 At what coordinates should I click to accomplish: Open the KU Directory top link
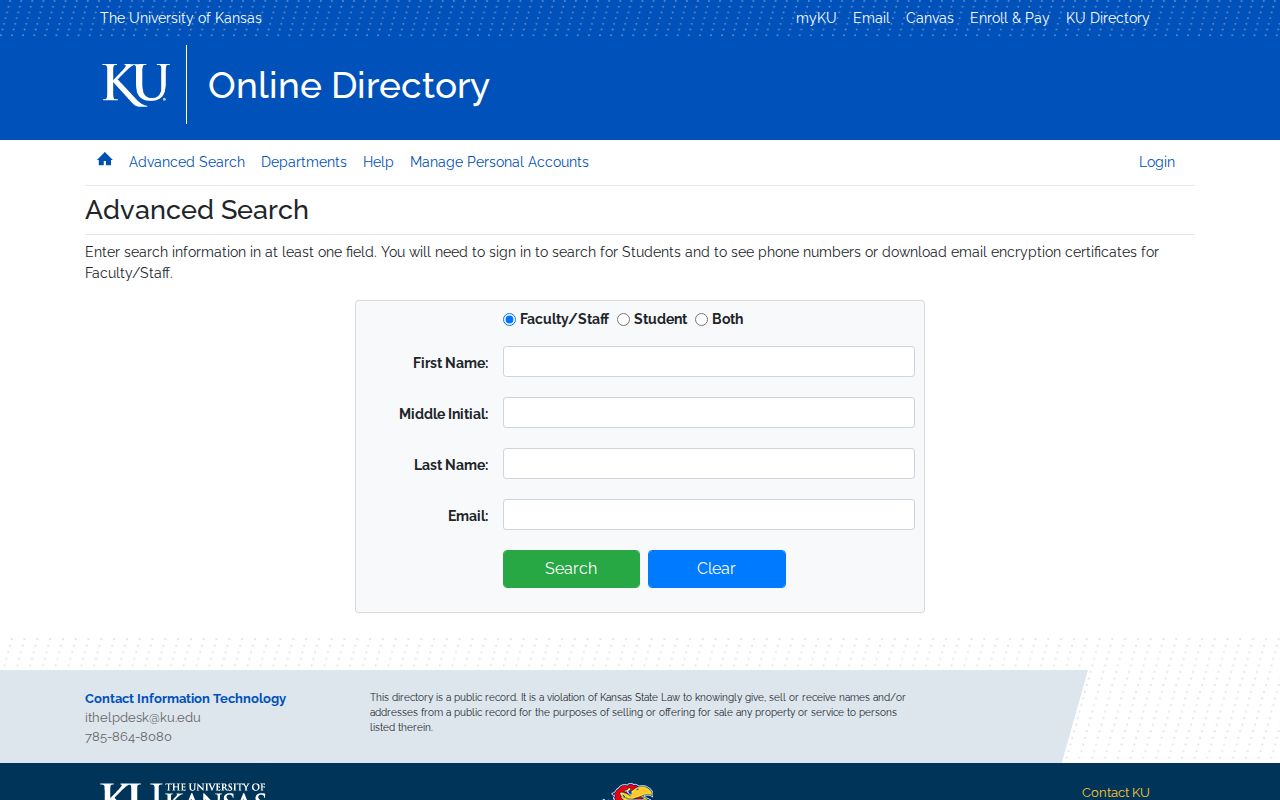tap(1108, 18)
